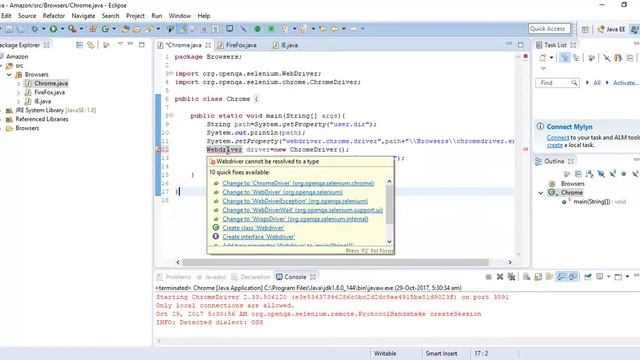Toggle Categorized view in Task List
Viewport: 640px width, 360px height.
tap(565, 58)
